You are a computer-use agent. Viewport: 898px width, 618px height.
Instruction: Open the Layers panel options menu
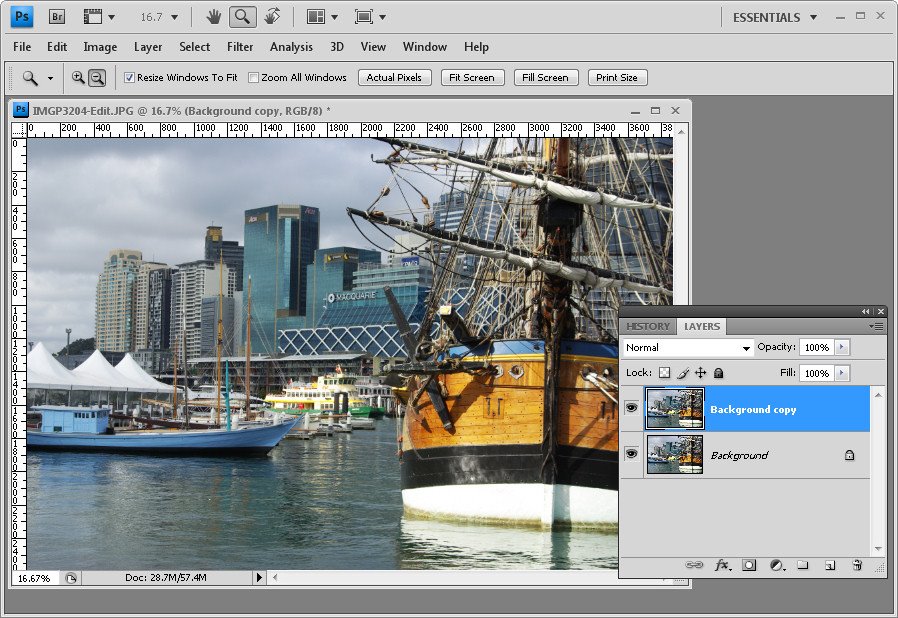point(876,326)
